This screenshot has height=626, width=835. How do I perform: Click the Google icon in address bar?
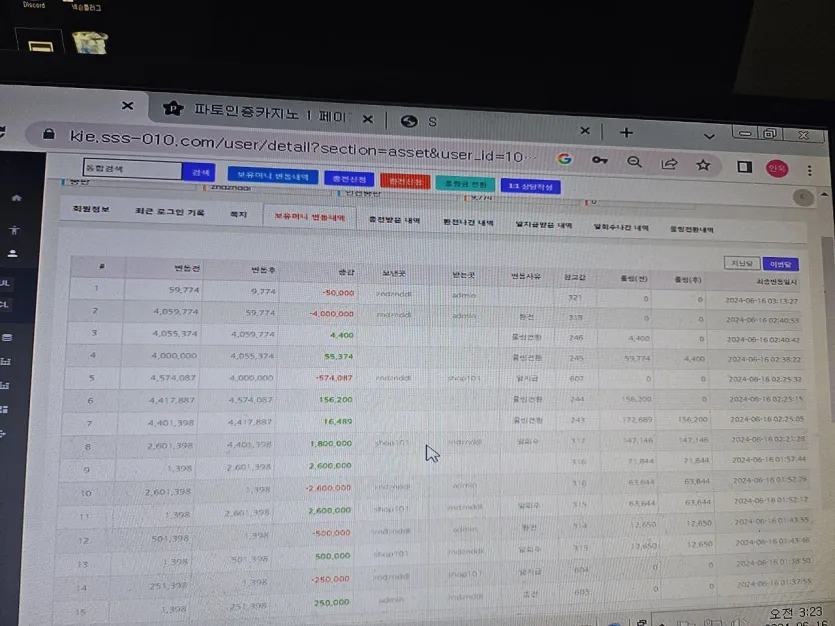coord(564,159)
